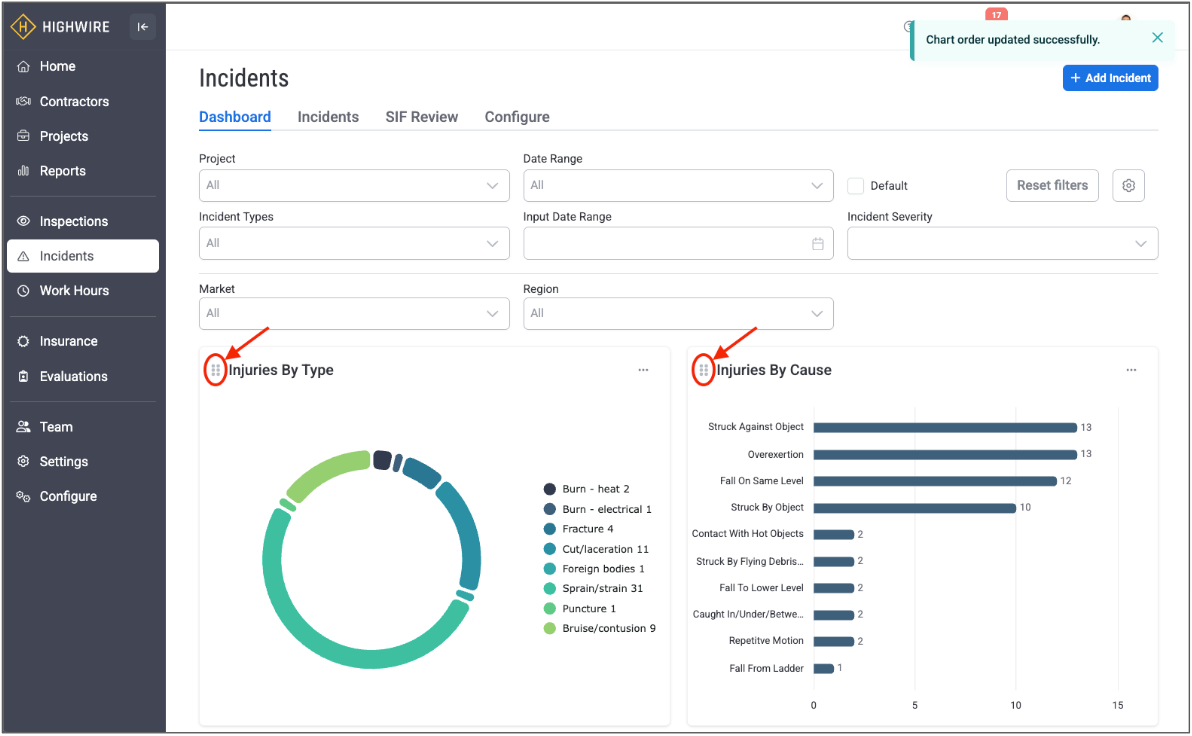Image resolution: width=1192 pixels, height=736 pixels.
Task: Switch to the SIF Review tab
Action: (x=421, y=117)
